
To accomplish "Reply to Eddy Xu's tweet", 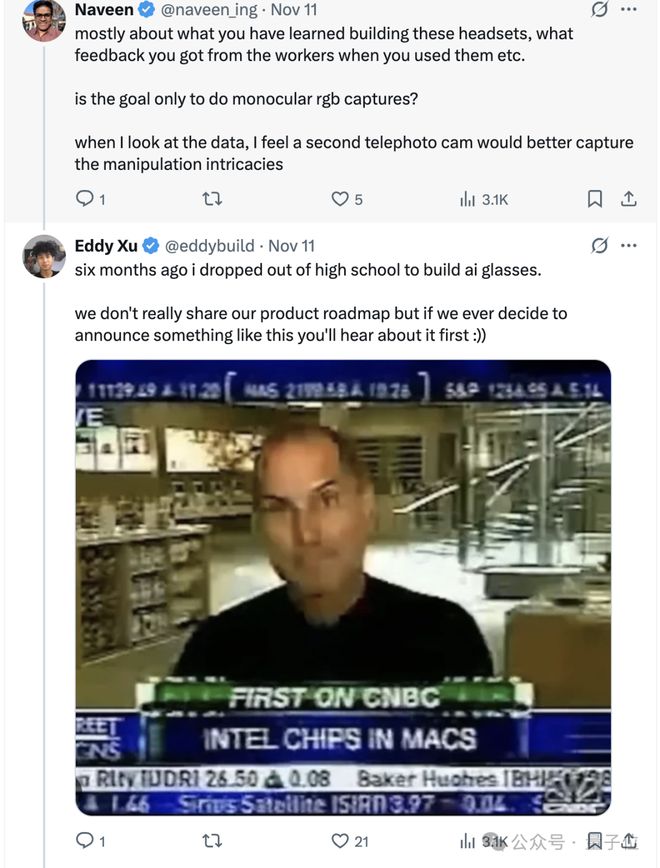I will click(x=85, y=841).
